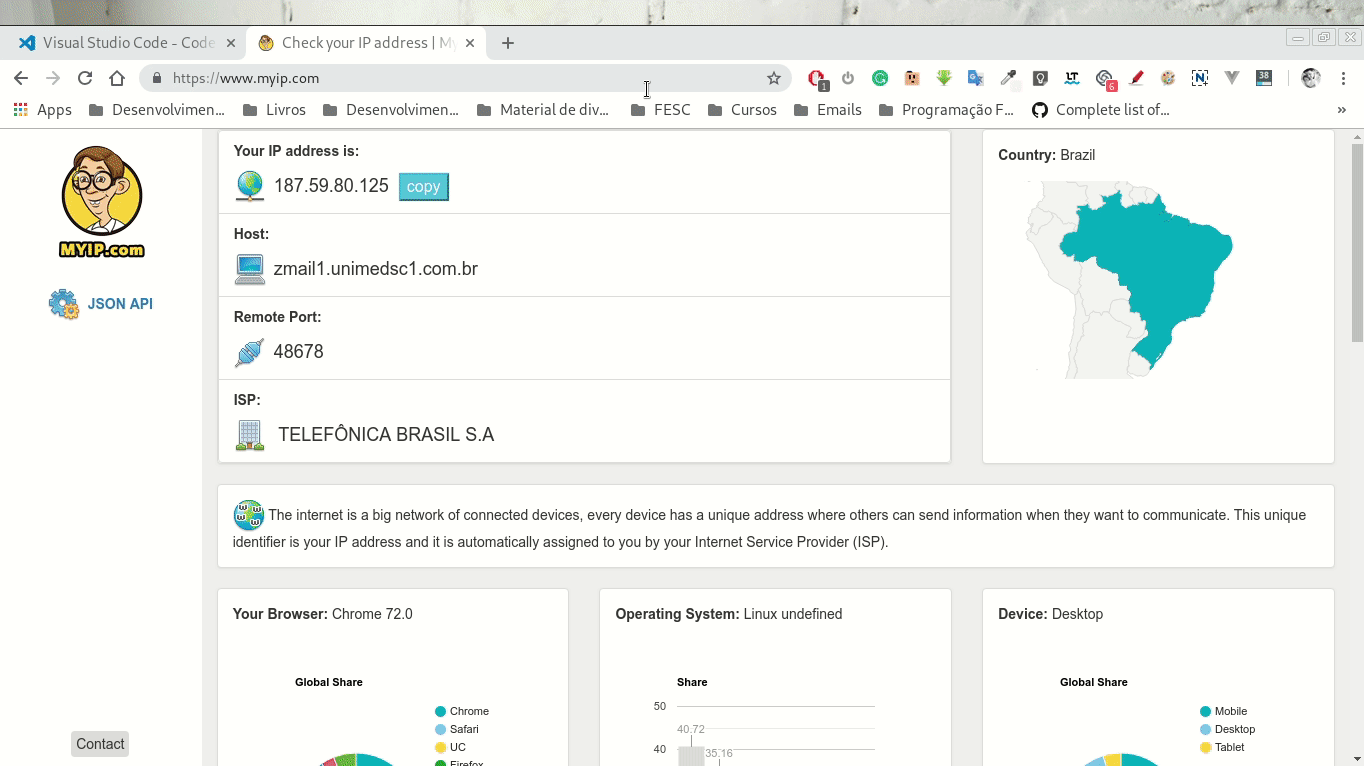
Task: Click the ISP name TELEFÔNICA BRASIL S.A
Action: click(386, 435)
